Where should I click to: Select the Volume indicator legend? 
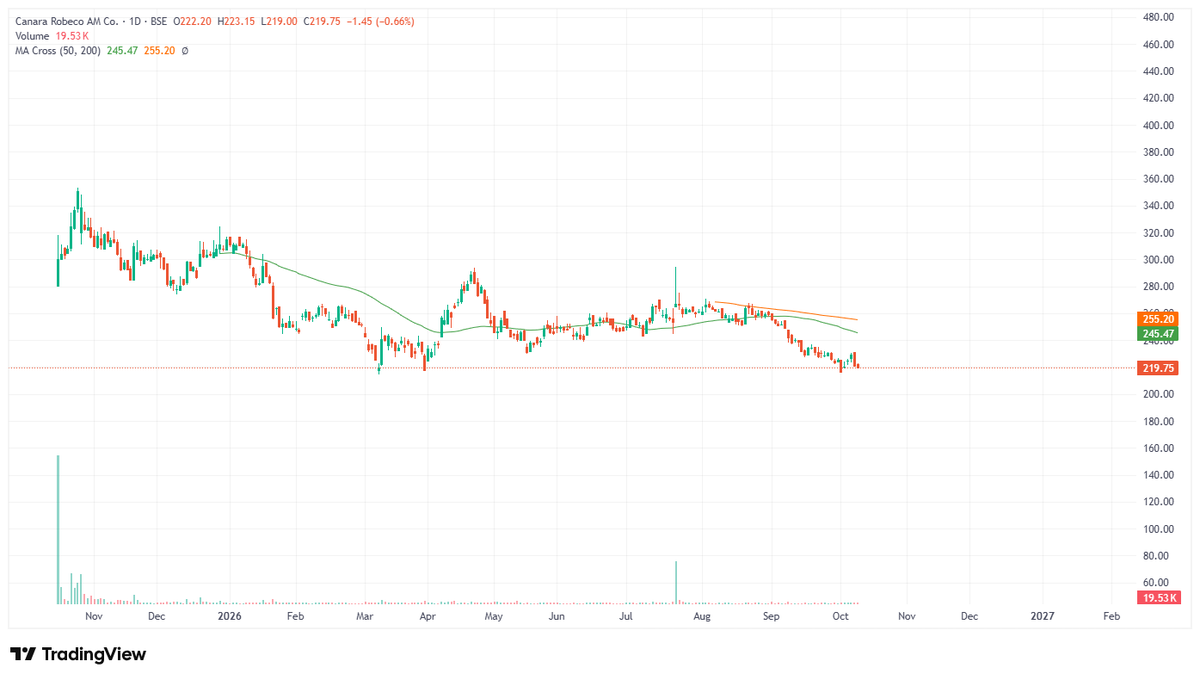pyautogui.click(x=31, y=36)
